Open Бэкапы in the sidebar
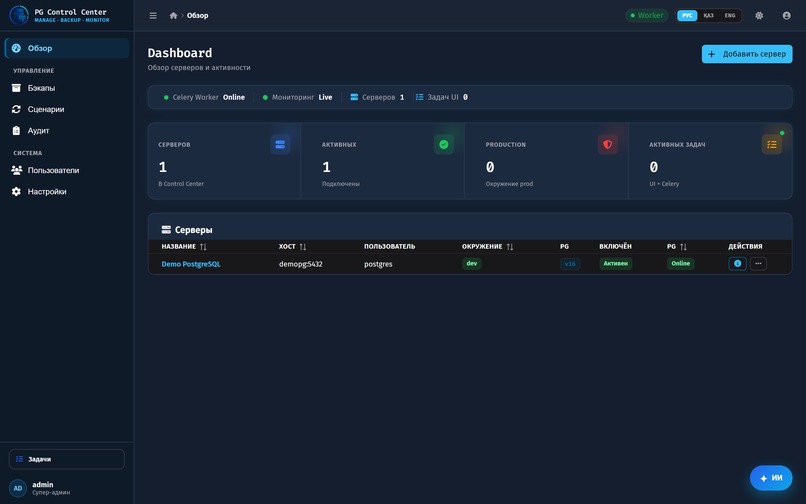The image size is (806, 504). point(67,88)
